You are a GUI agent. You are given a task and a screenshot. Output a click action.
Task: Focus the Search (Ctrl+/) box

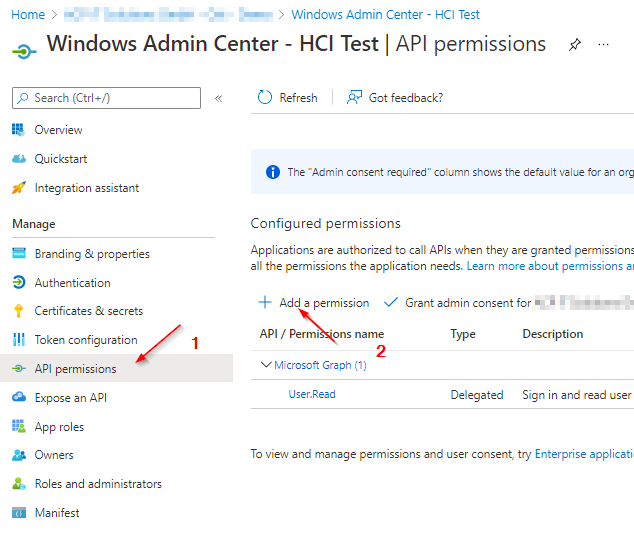pyautogui.click(x=106, y=98)
